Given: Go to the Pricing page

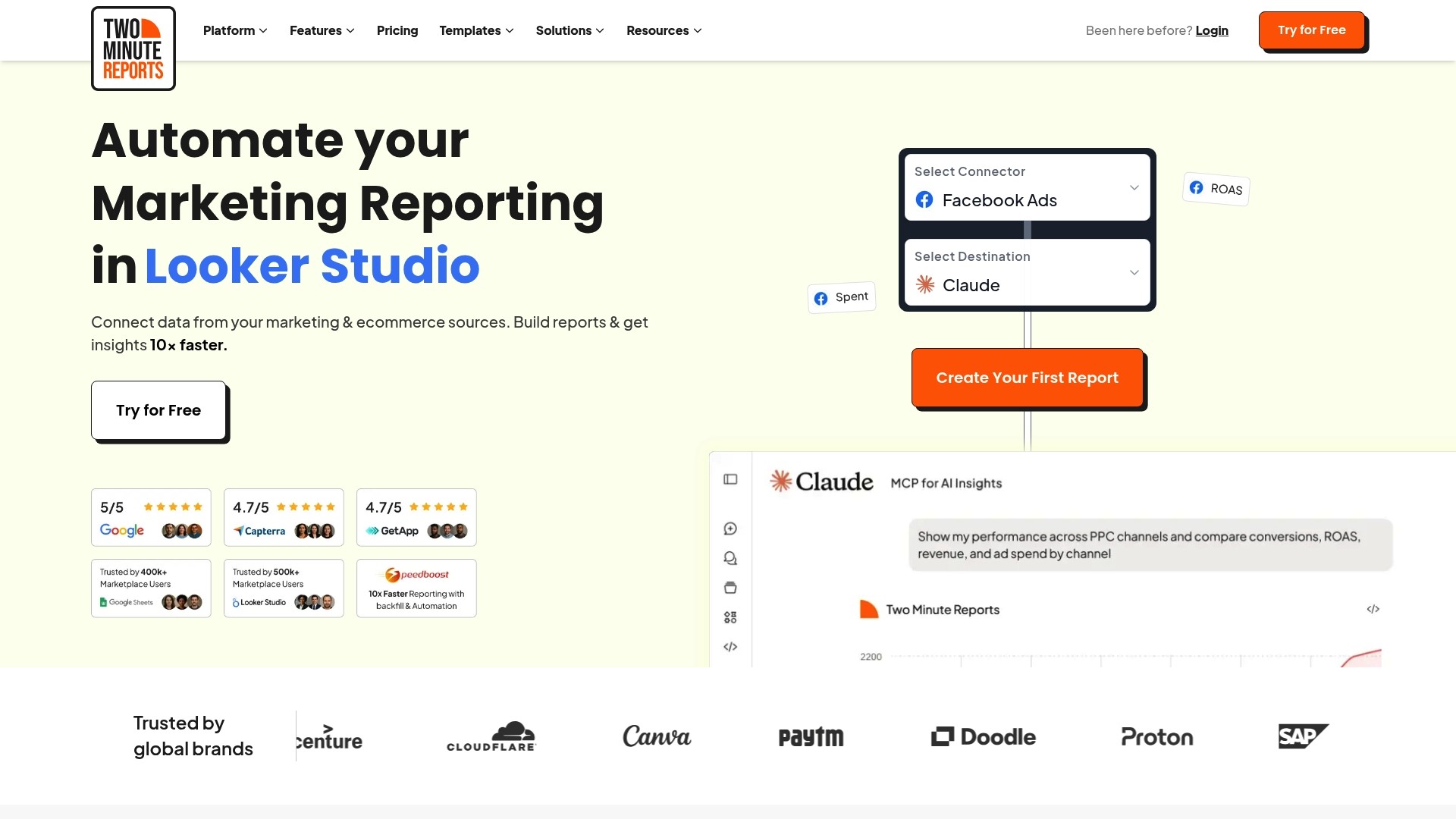Looking at the screenshot, I should click(397, 30).
